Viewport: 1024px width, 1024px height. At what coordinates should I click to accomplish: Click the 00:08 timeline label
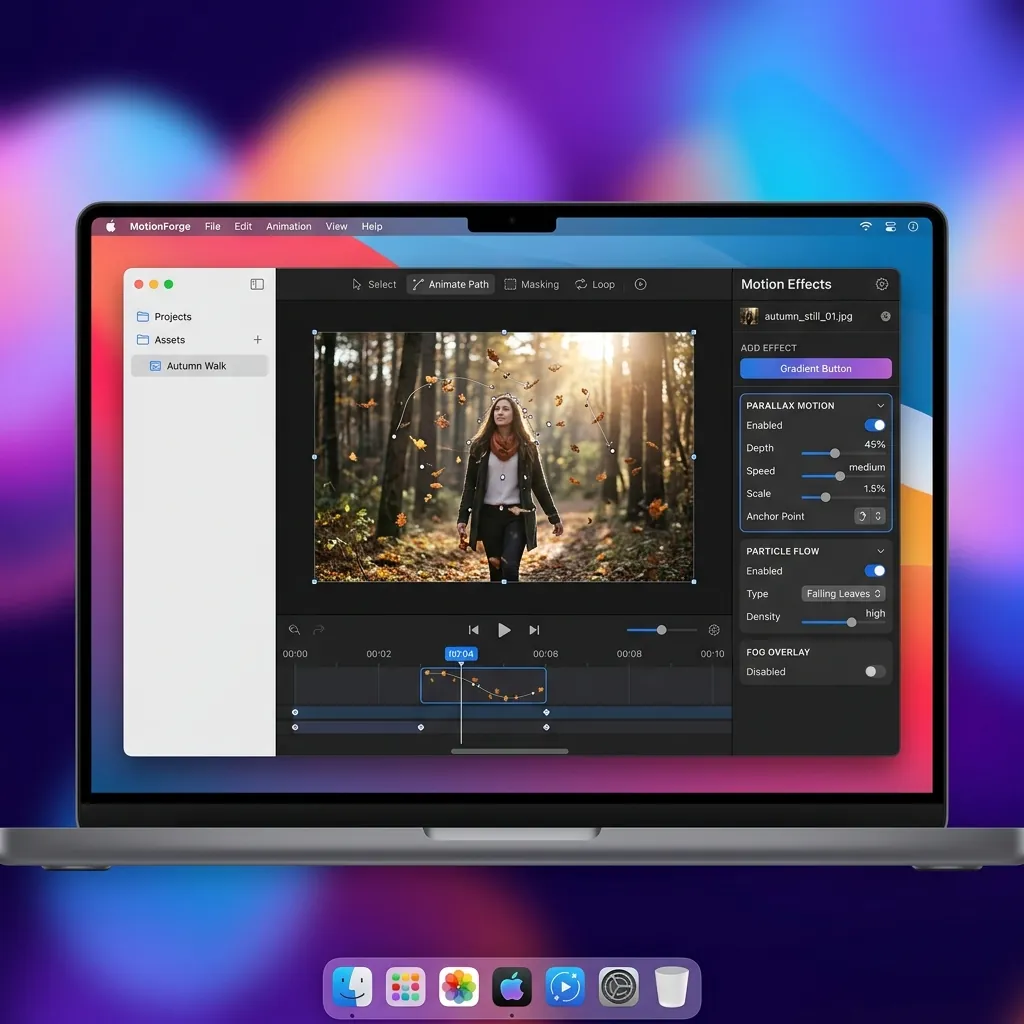629,654
